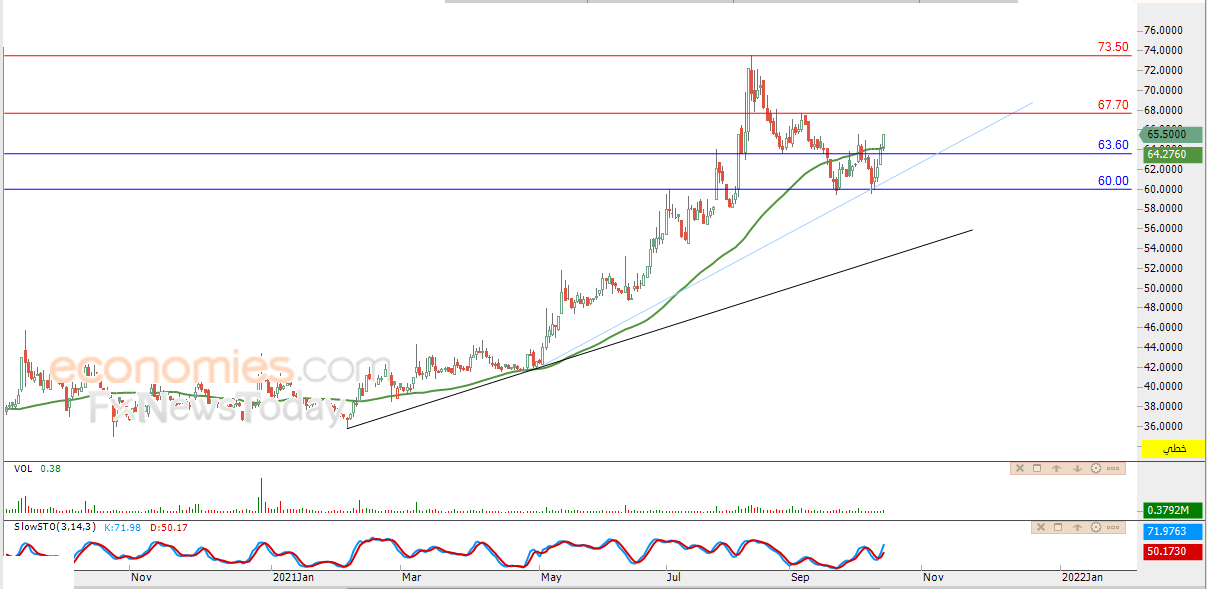Maximize the VOL indicator panel
The width and height of the screenshot is (1207, 589).
tap(1037, 468)
